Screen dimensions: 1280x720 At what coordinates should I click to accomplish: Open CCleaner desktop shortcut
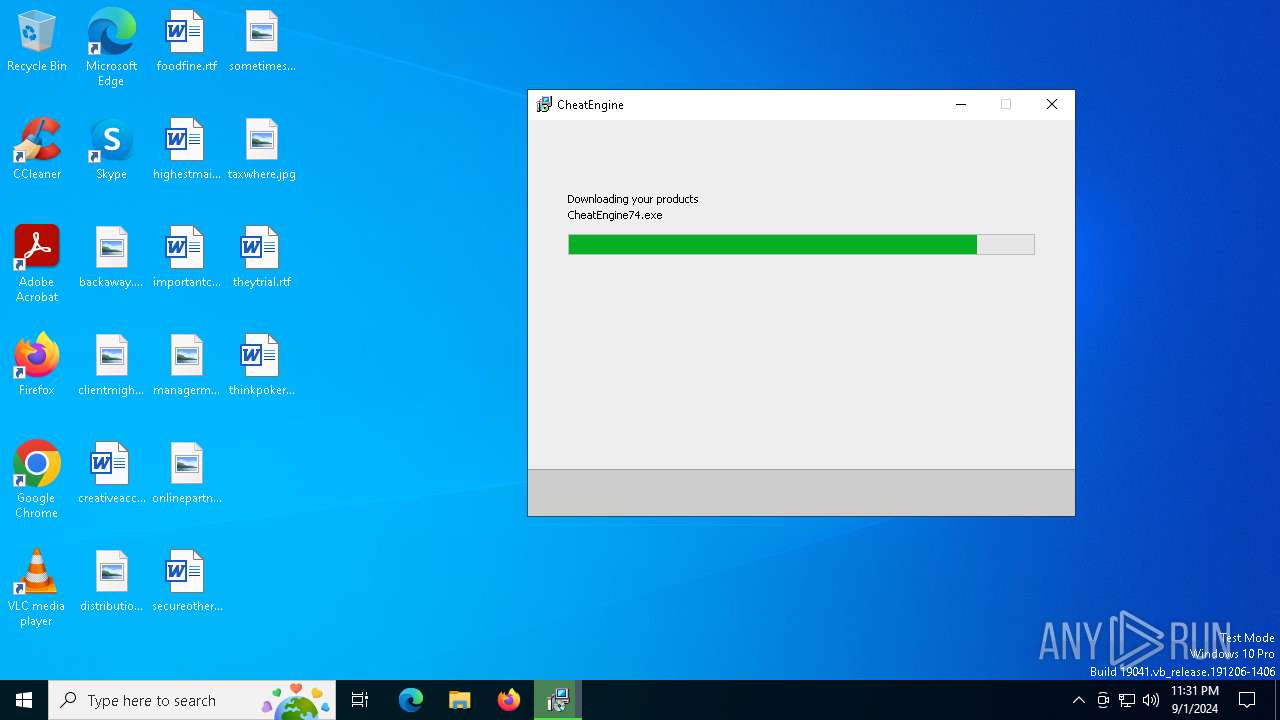coord(37,150)
